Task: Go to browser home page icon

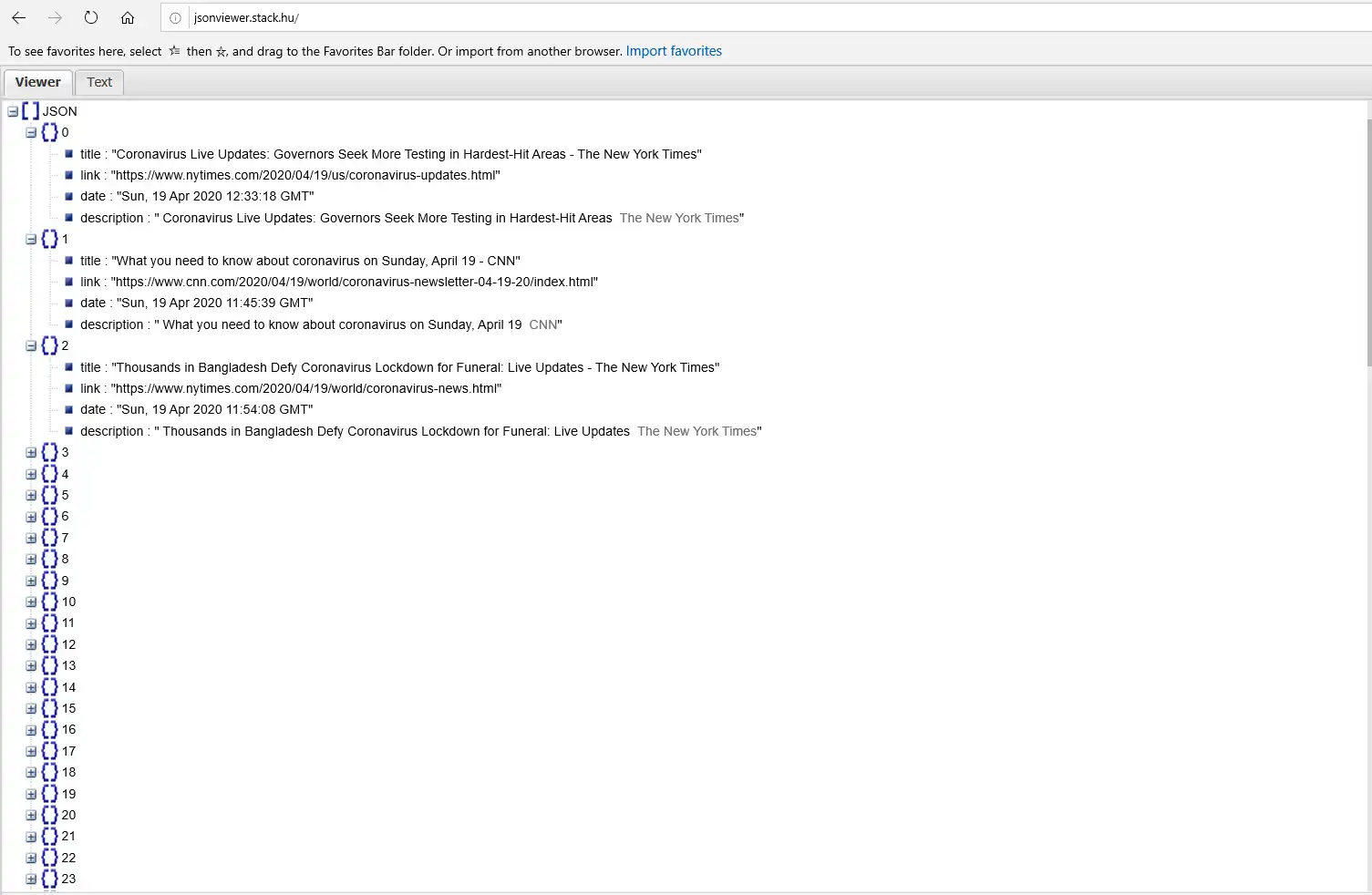Action: pyautogui.click(x=128, y=17)
